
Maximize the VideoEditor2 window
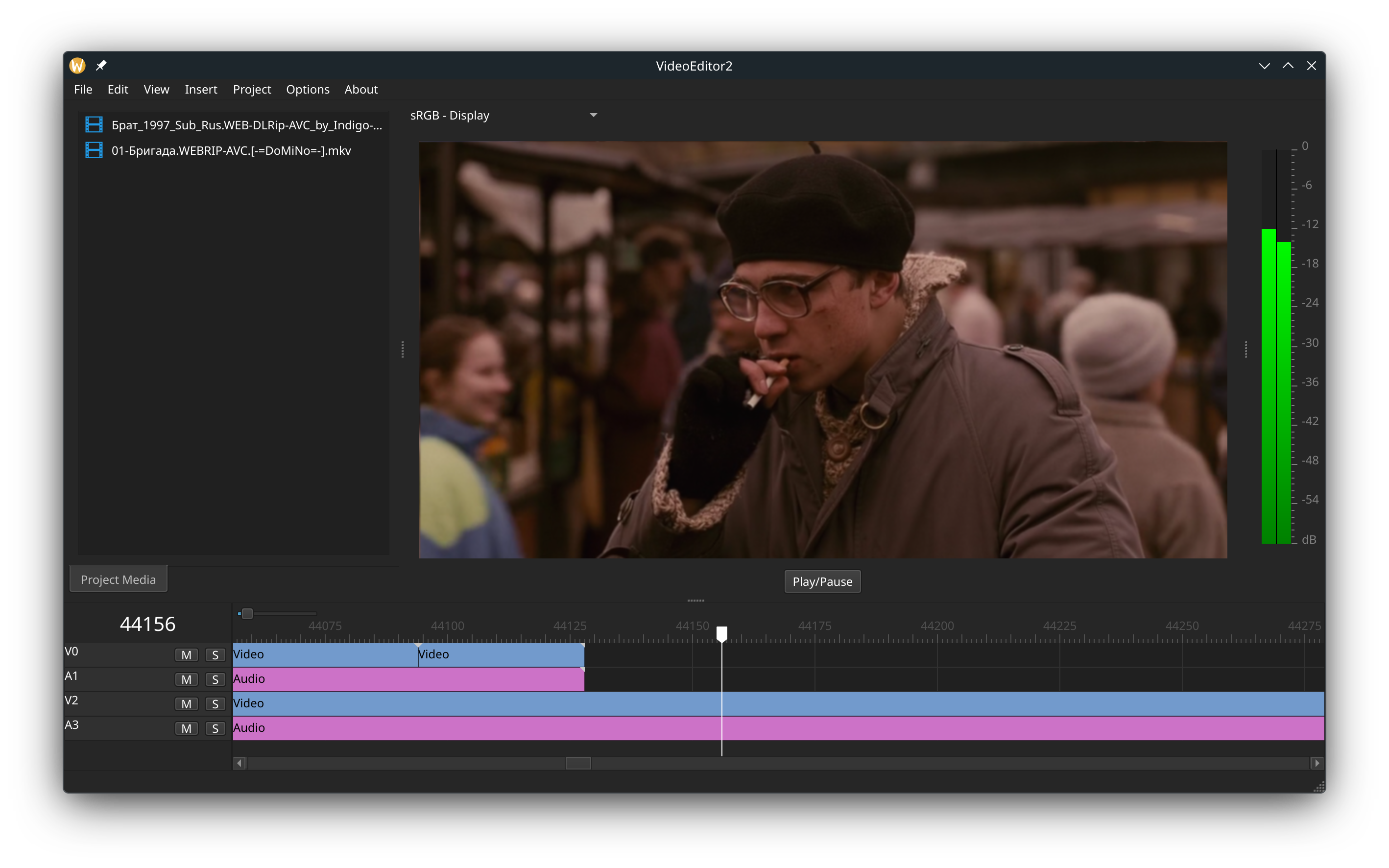pos(1288,66)
